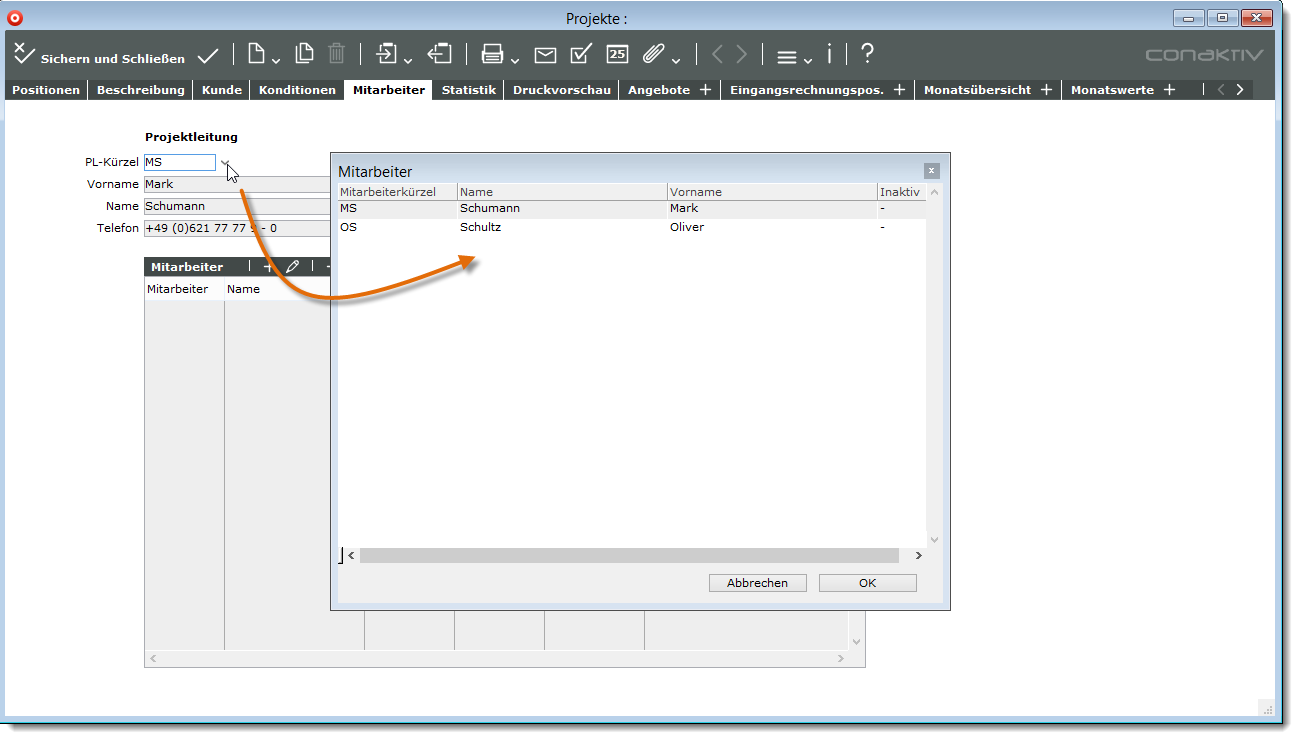
Task: Click the envelope email icon
Action: point(545,55)
